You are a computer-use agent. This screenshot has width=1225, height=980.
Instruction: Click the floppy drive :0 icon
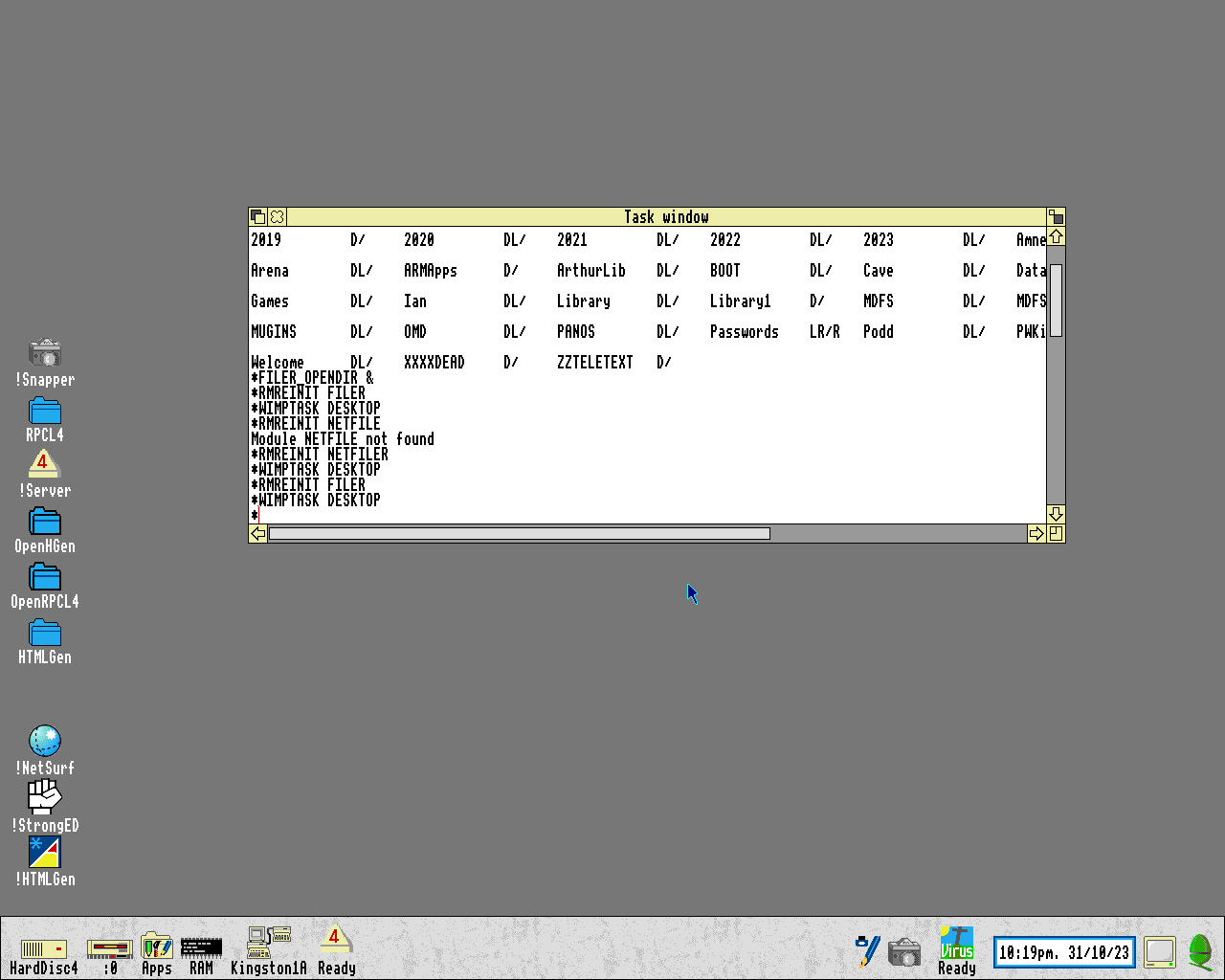[x=110, y=949]
